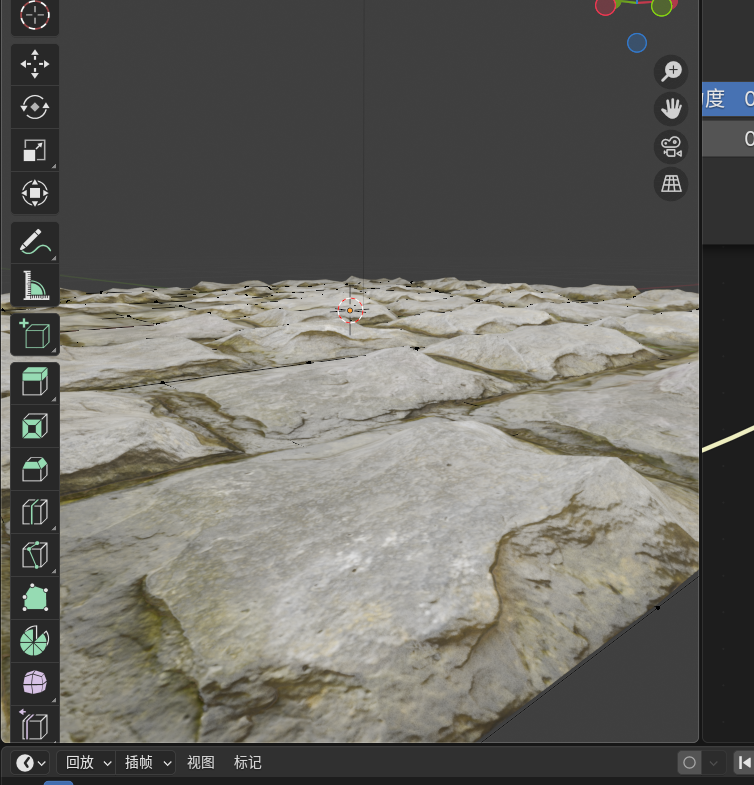Select the Extrude Region tool
754x785 pixels.
coord(35,383)
